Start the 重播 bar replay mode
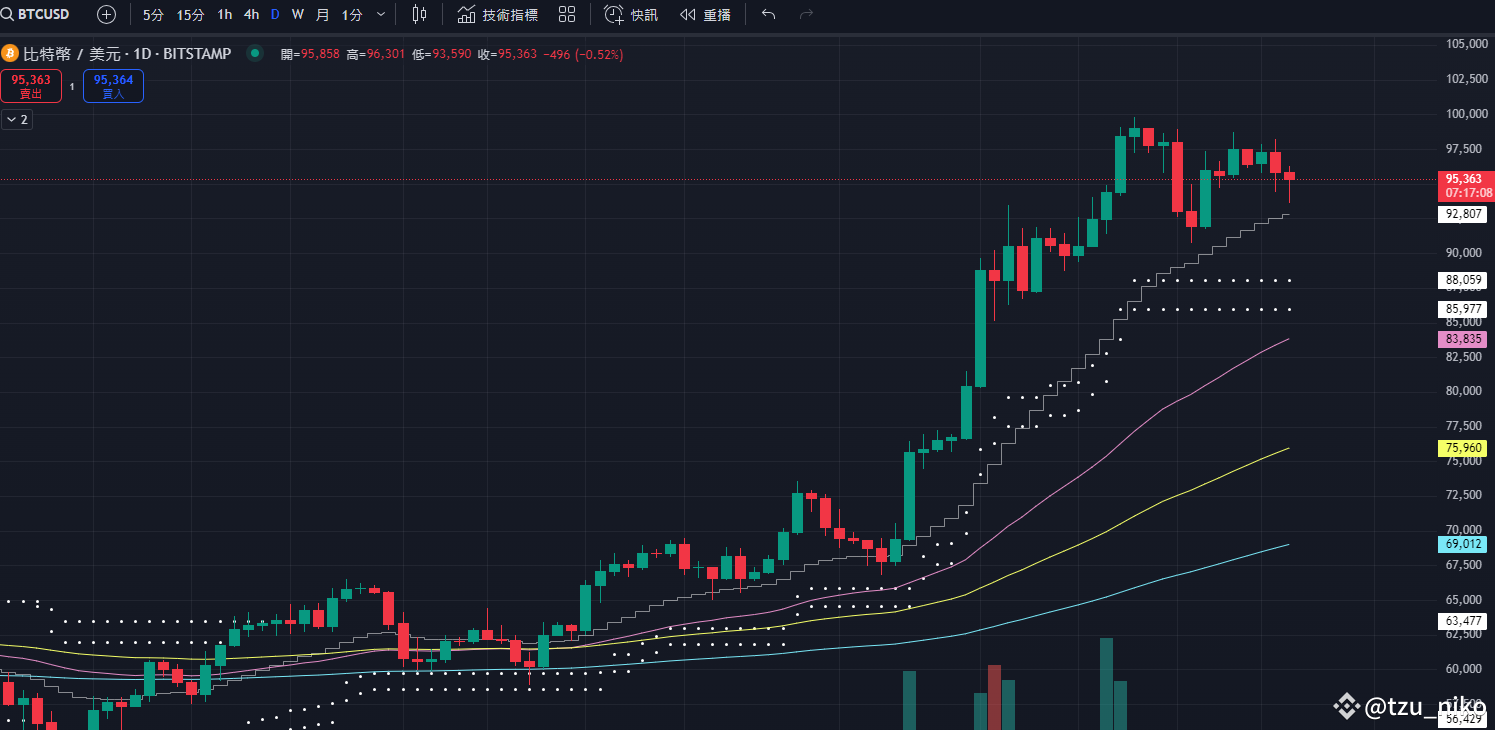Screen dimensions: 1495x730 705,15
